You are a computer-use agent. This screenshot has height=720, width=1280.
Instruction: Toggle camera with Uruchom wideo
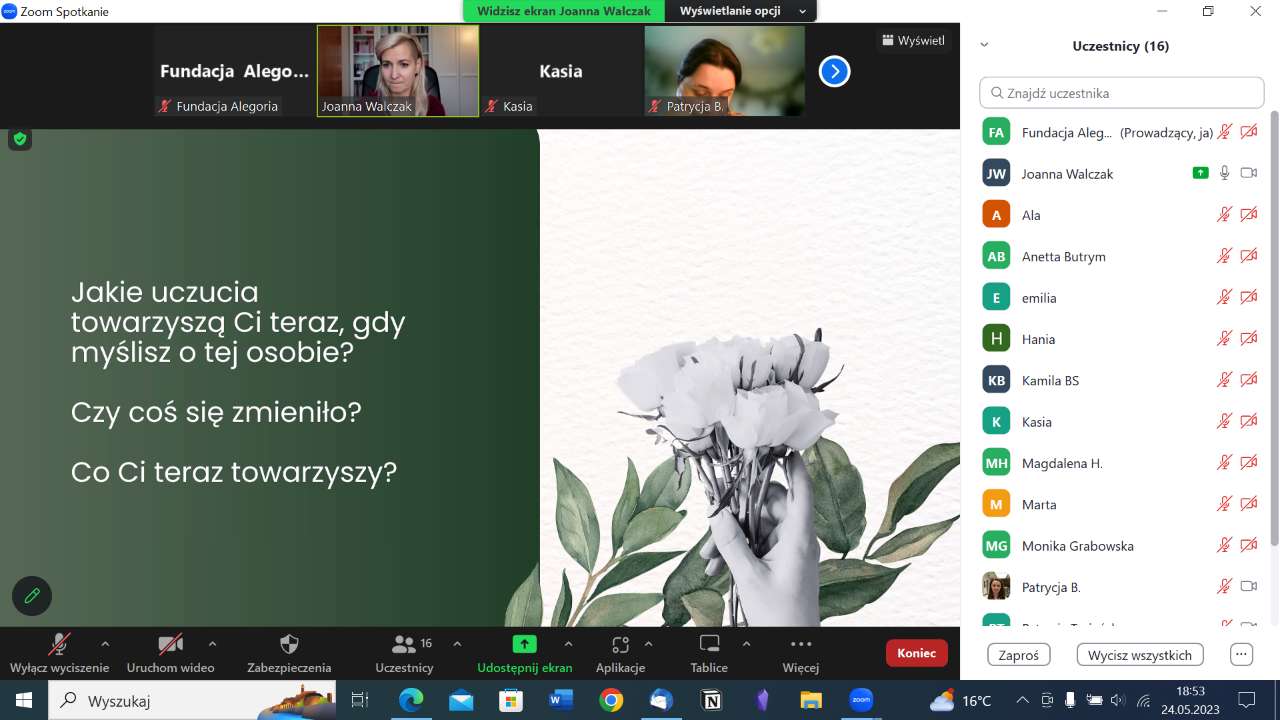(170, 644)
